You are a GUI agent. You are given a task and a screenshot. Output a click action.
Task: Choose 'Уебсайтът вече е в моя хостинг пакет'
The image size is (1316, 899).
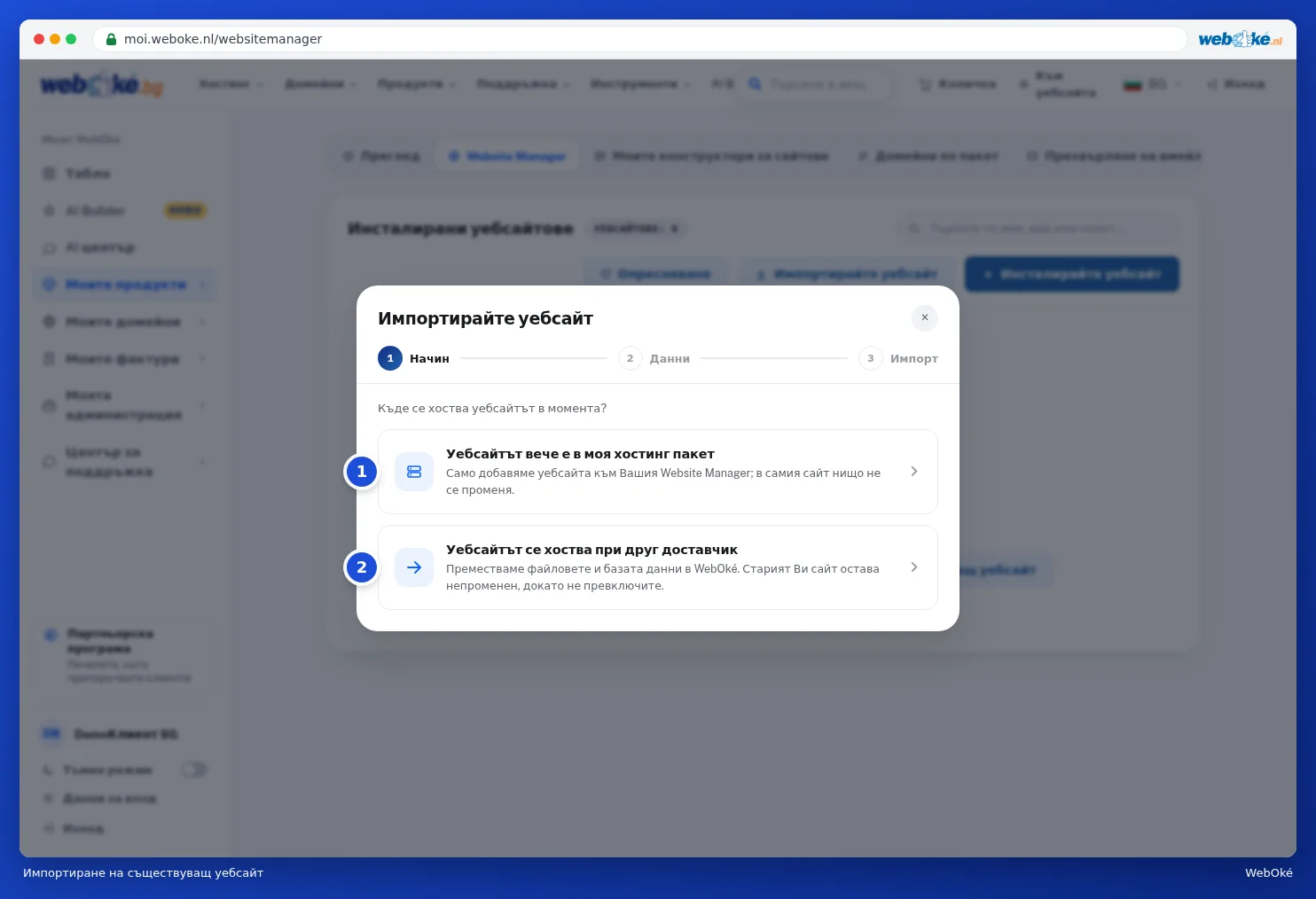click(x=658, y=472)
